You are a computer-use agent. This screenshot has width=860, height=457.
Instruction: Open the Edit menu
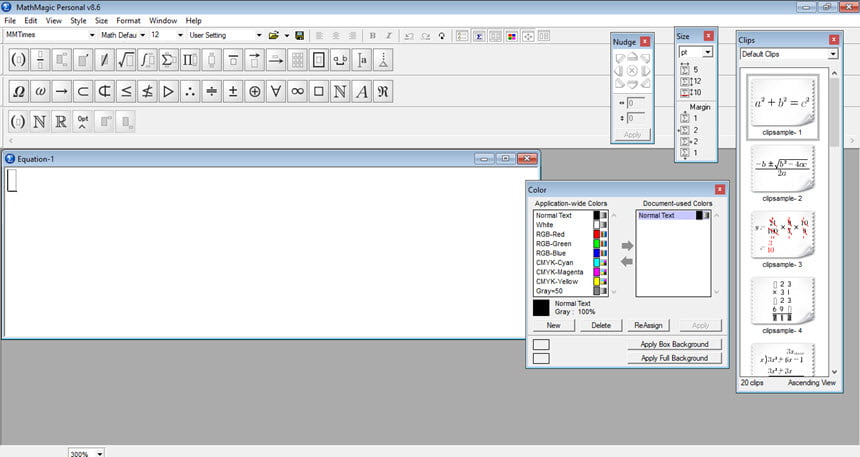(31, 20)
